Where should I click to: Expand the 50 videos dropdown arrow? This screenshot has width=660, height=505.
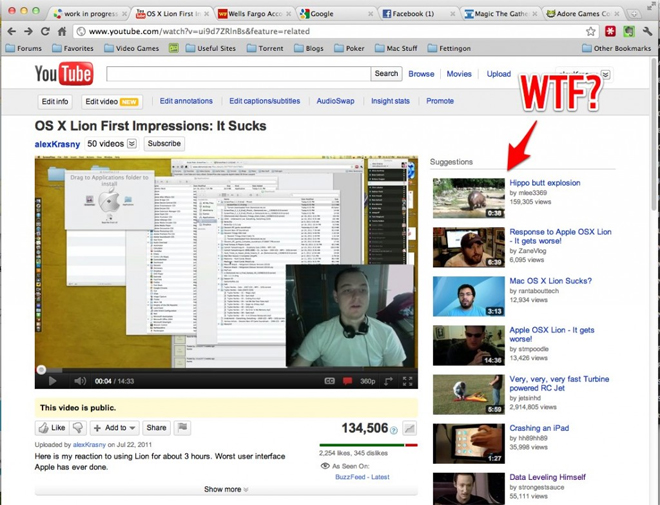(x=132, y=144)
